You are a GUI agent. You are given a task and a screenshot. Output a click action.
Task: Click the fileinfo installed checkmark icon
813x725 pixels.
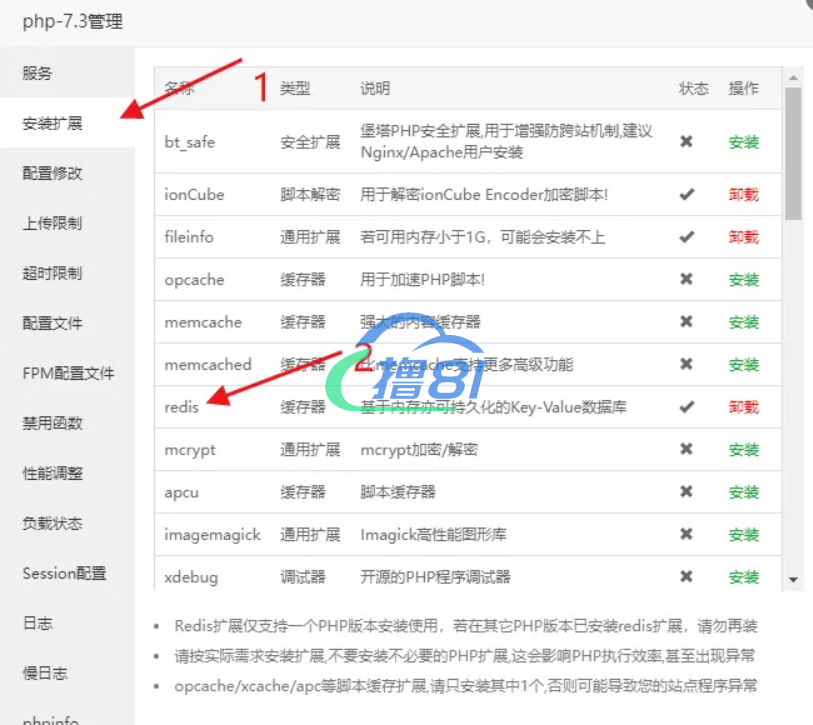[686, 237]
